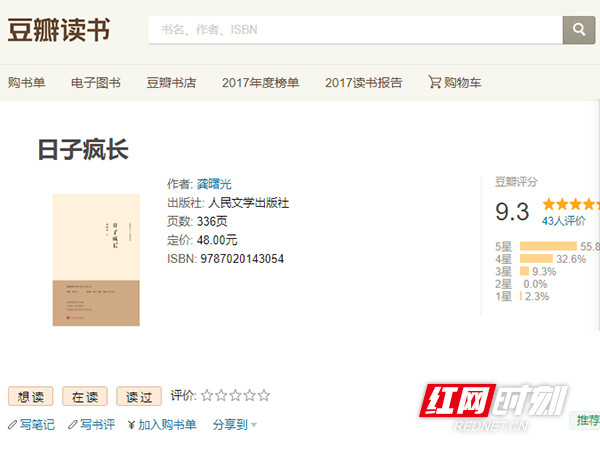
Task: Open the 2017读书报告 page
Action: coord(364,83)
